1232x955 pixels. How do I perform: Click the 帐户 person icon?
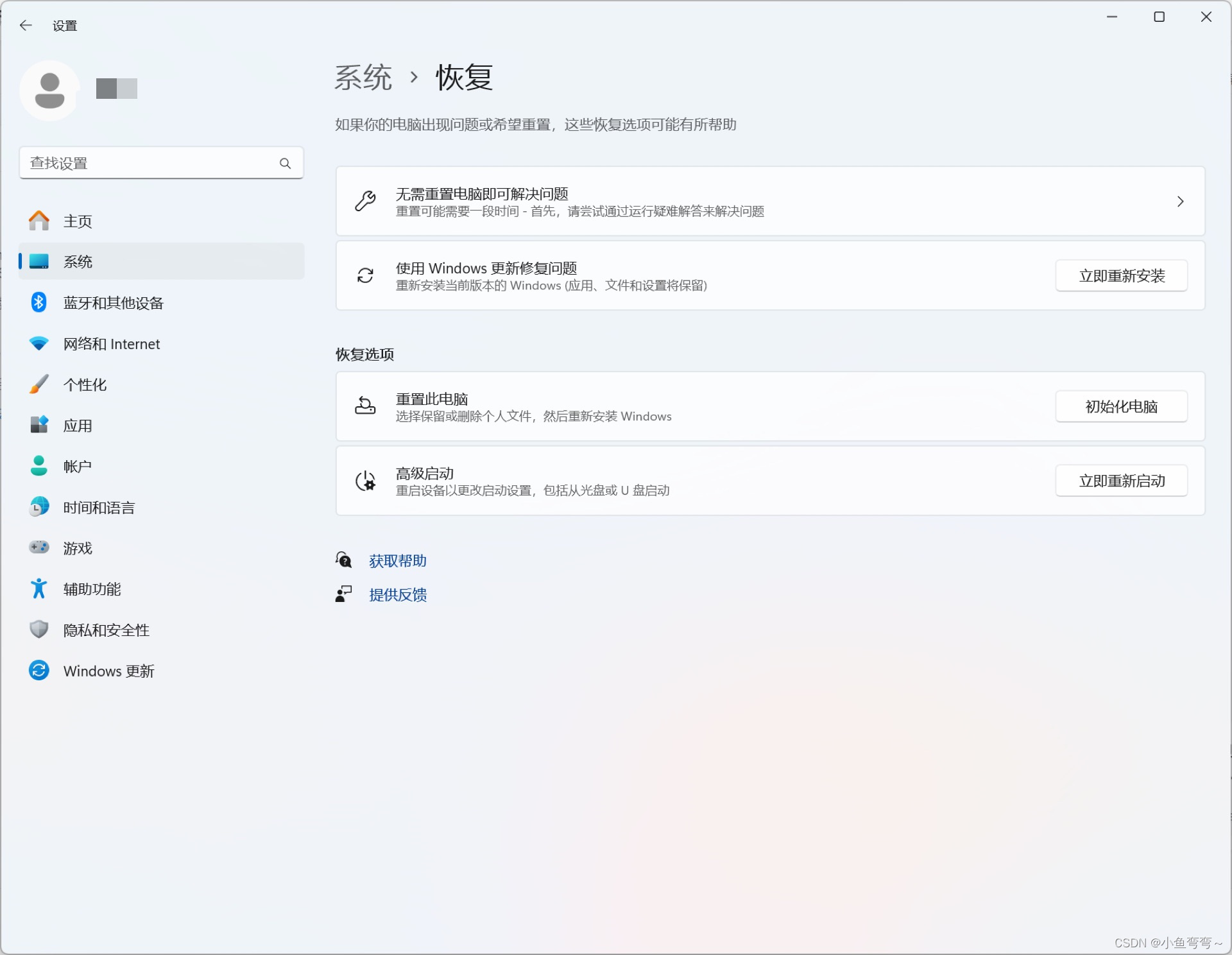point(39,466)
